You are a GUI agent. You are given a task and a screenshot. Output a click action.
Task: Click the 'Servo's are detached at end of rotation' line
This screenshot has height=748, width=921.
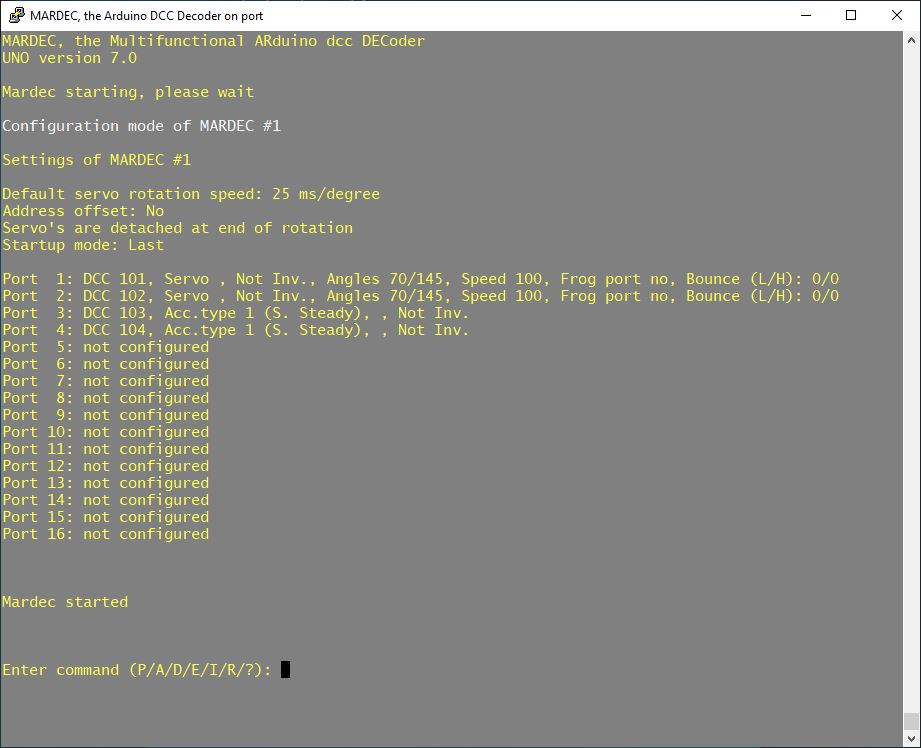(177, 228)
